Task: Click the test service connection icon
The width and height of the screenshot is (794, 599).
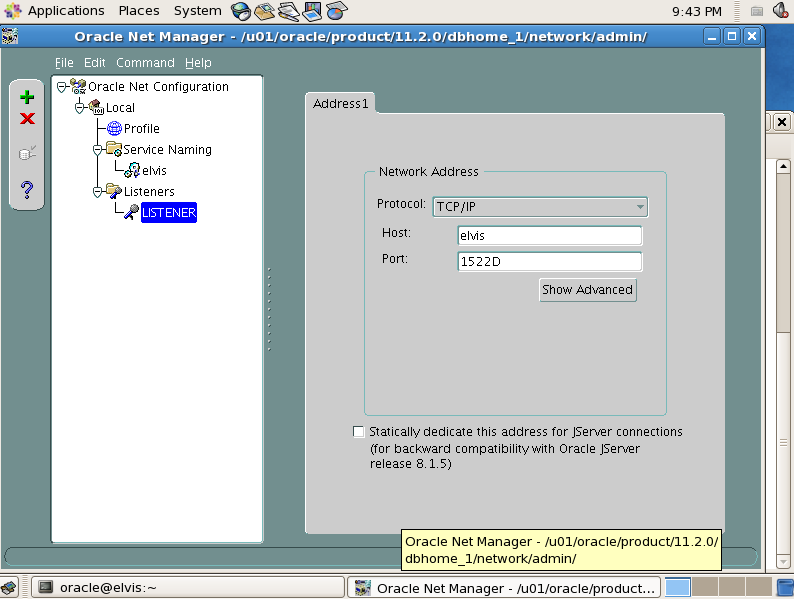Action: coord(27,152)
